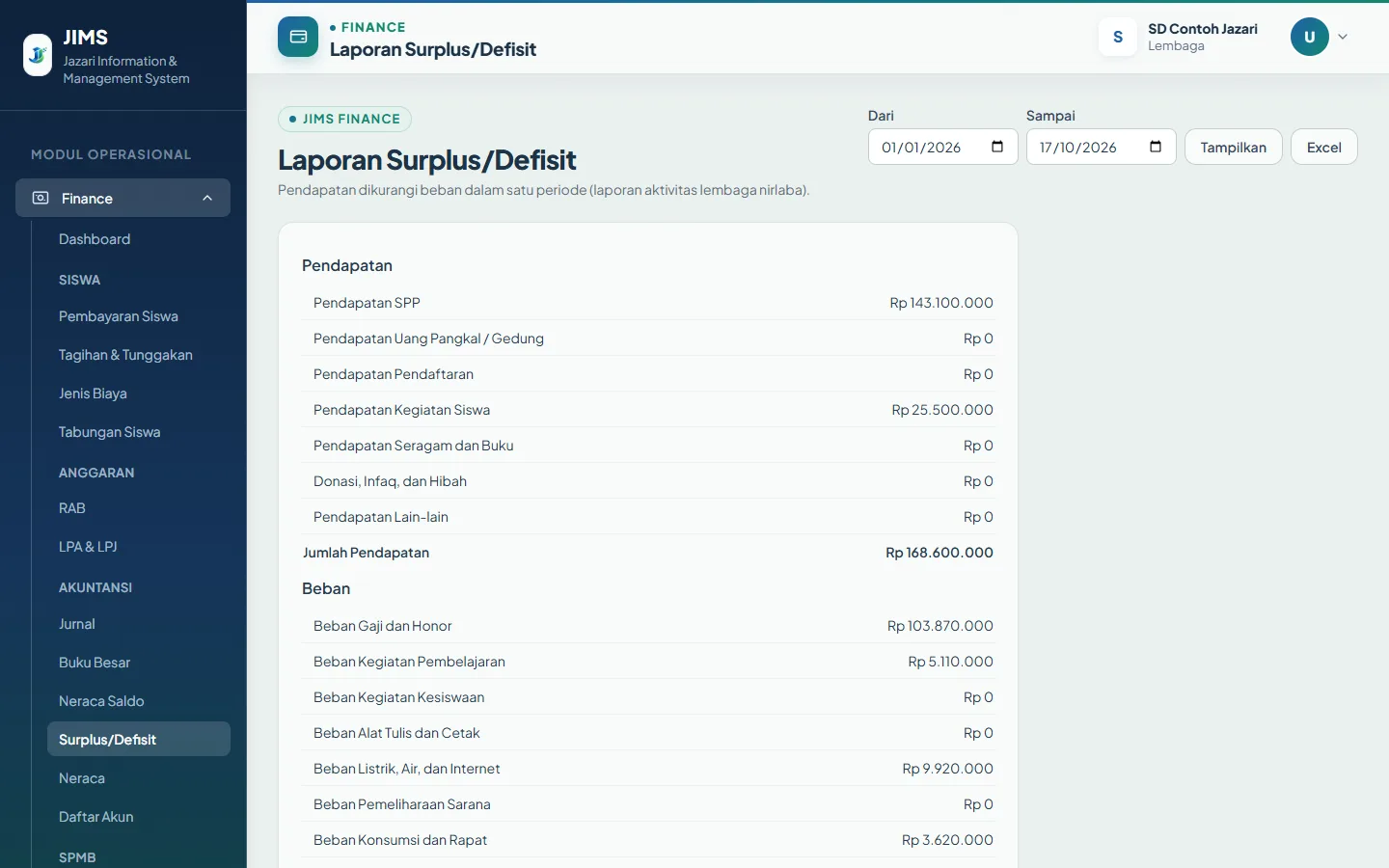This screenshot has width=1389, height=868.
Task: Click Beban Gaji dan Honor amount Rp 103.870.000
Action: coord(940,626)
